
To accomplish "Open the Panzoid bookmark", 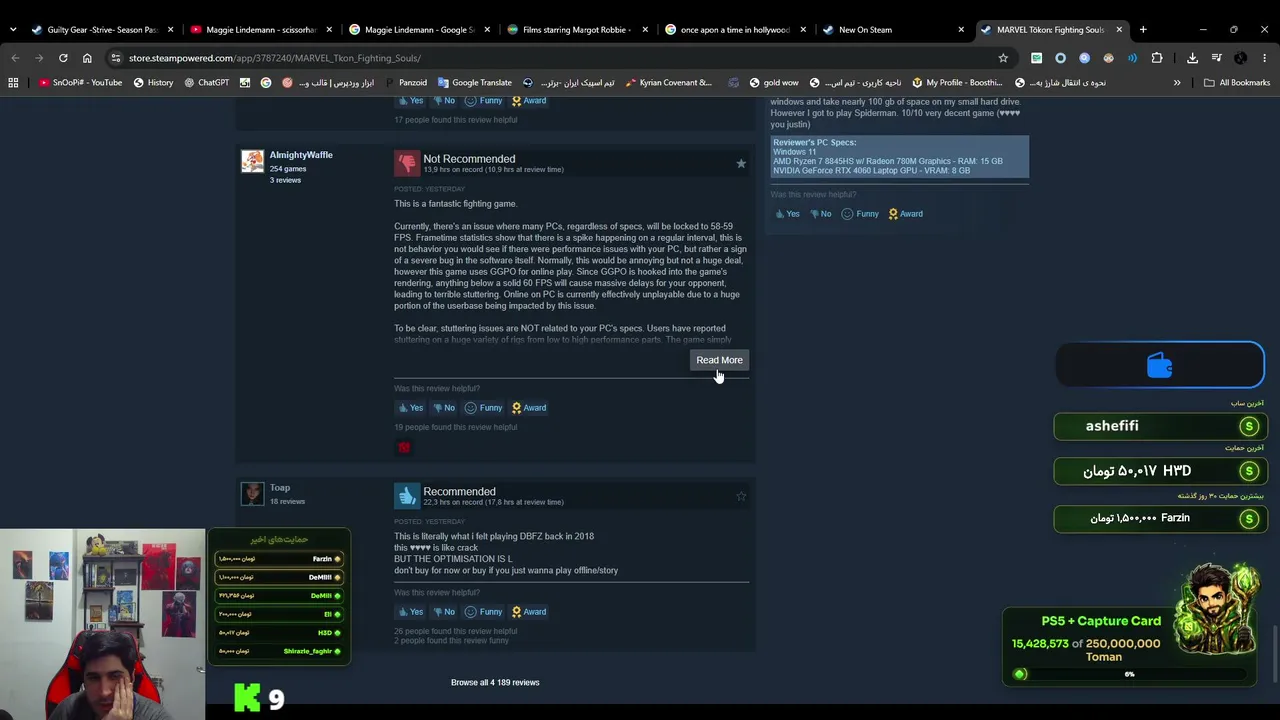I will (405, 83).
